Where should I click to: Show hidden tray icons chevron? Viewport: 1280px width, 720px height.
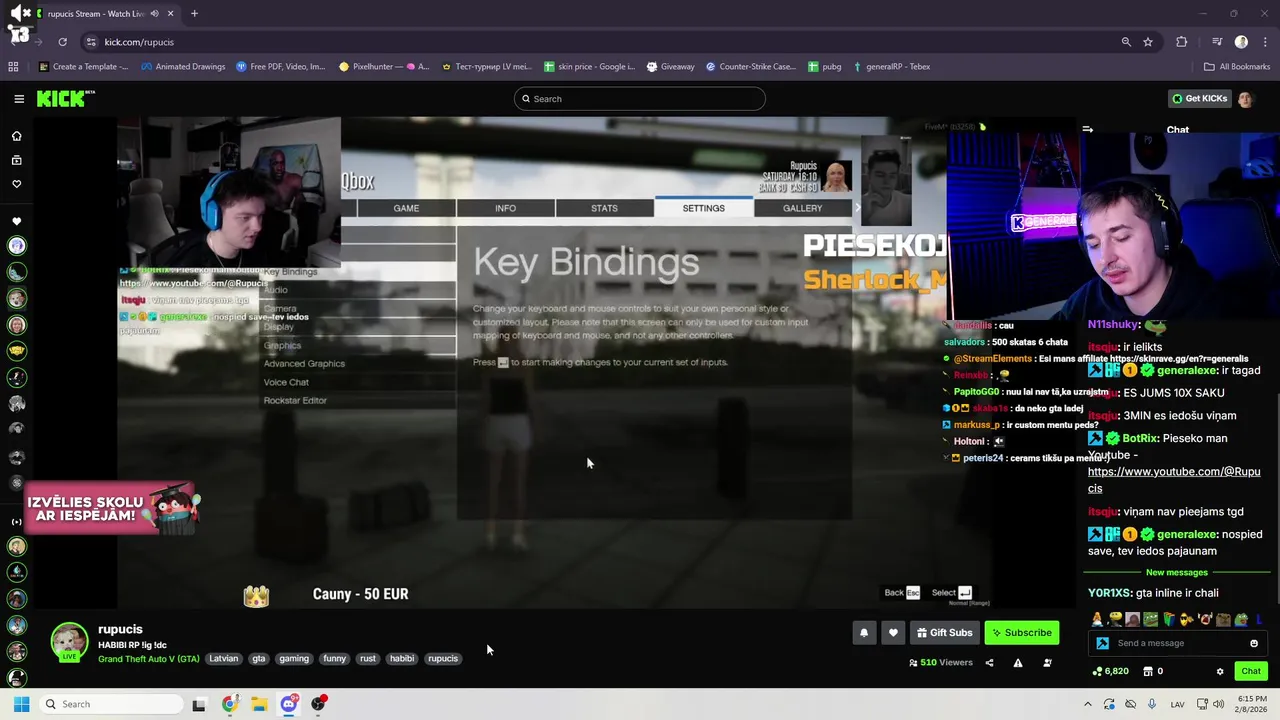1088,704
